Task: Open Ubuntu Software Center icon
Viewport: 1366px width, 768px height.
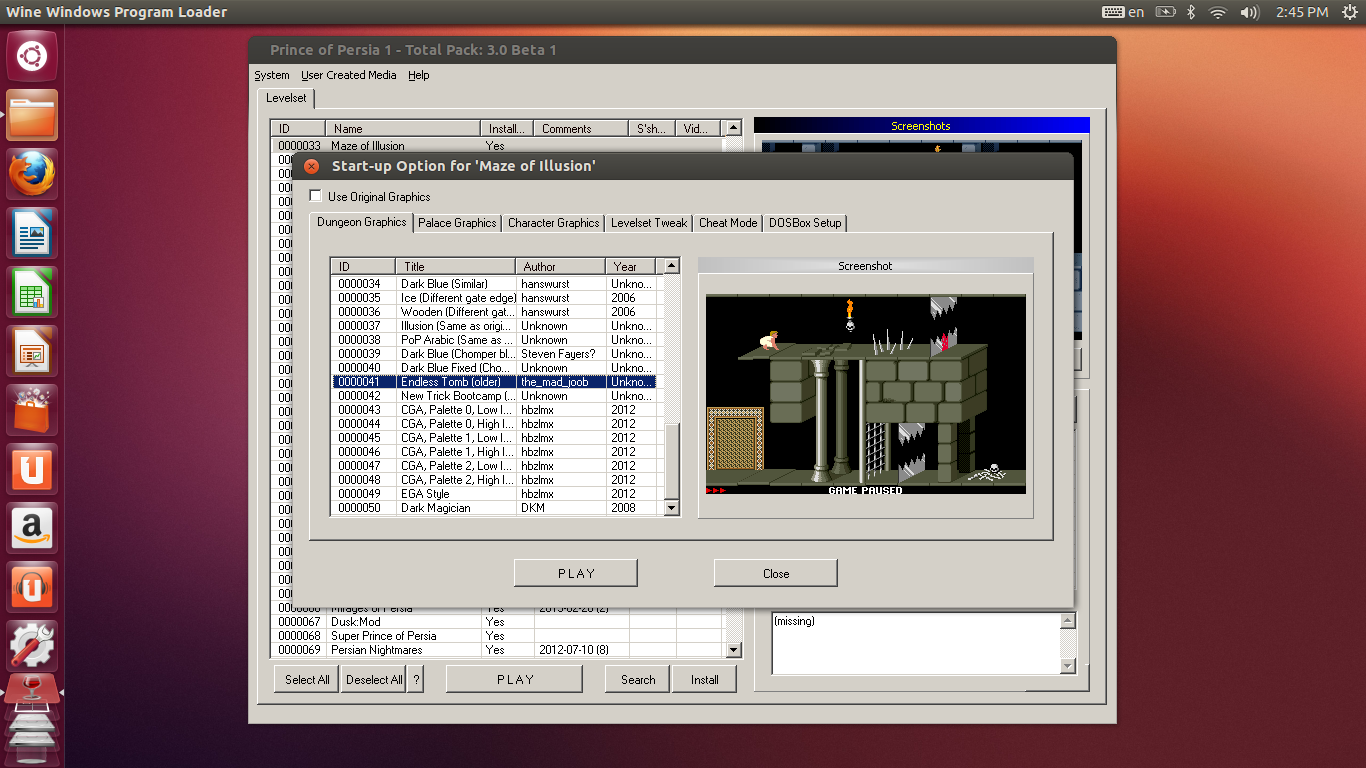Action: [x=33, y=410]
